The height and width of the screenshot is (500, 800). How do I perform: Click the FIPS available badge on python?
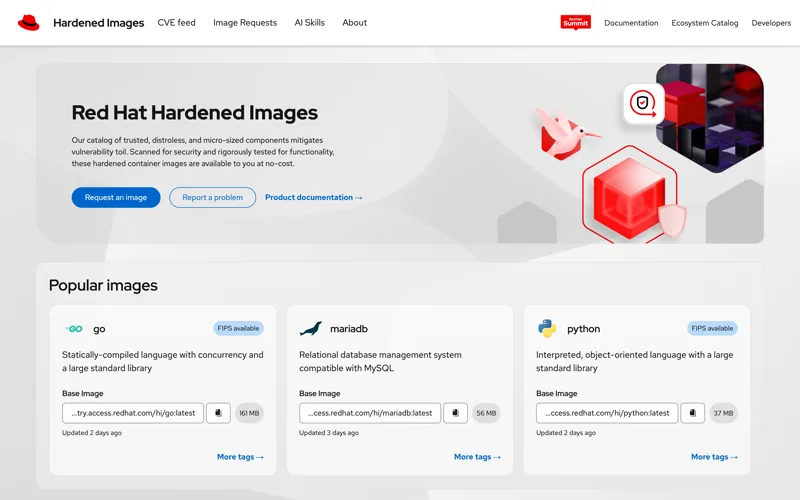712,328
